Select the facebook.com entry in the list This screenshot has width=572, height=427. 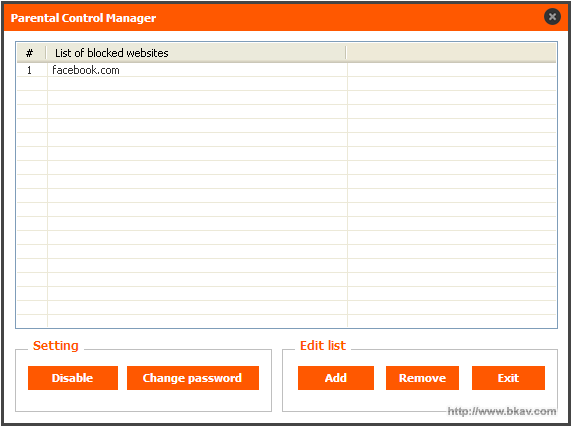86,70
